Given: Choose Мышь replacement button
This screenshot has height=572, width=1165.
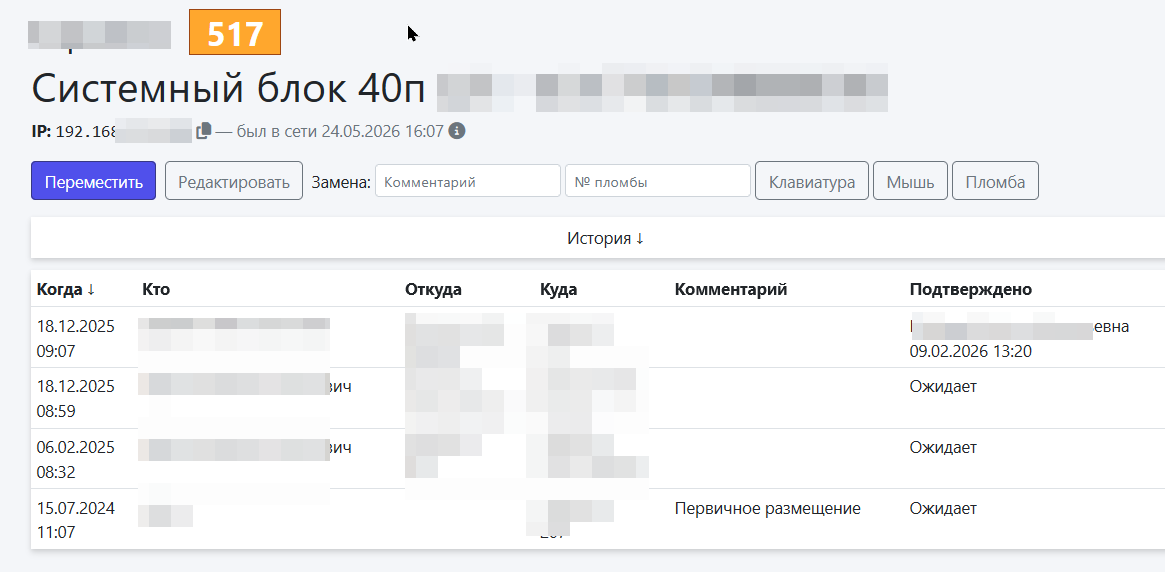Looking at the screenshot, I should coord(910,181).
